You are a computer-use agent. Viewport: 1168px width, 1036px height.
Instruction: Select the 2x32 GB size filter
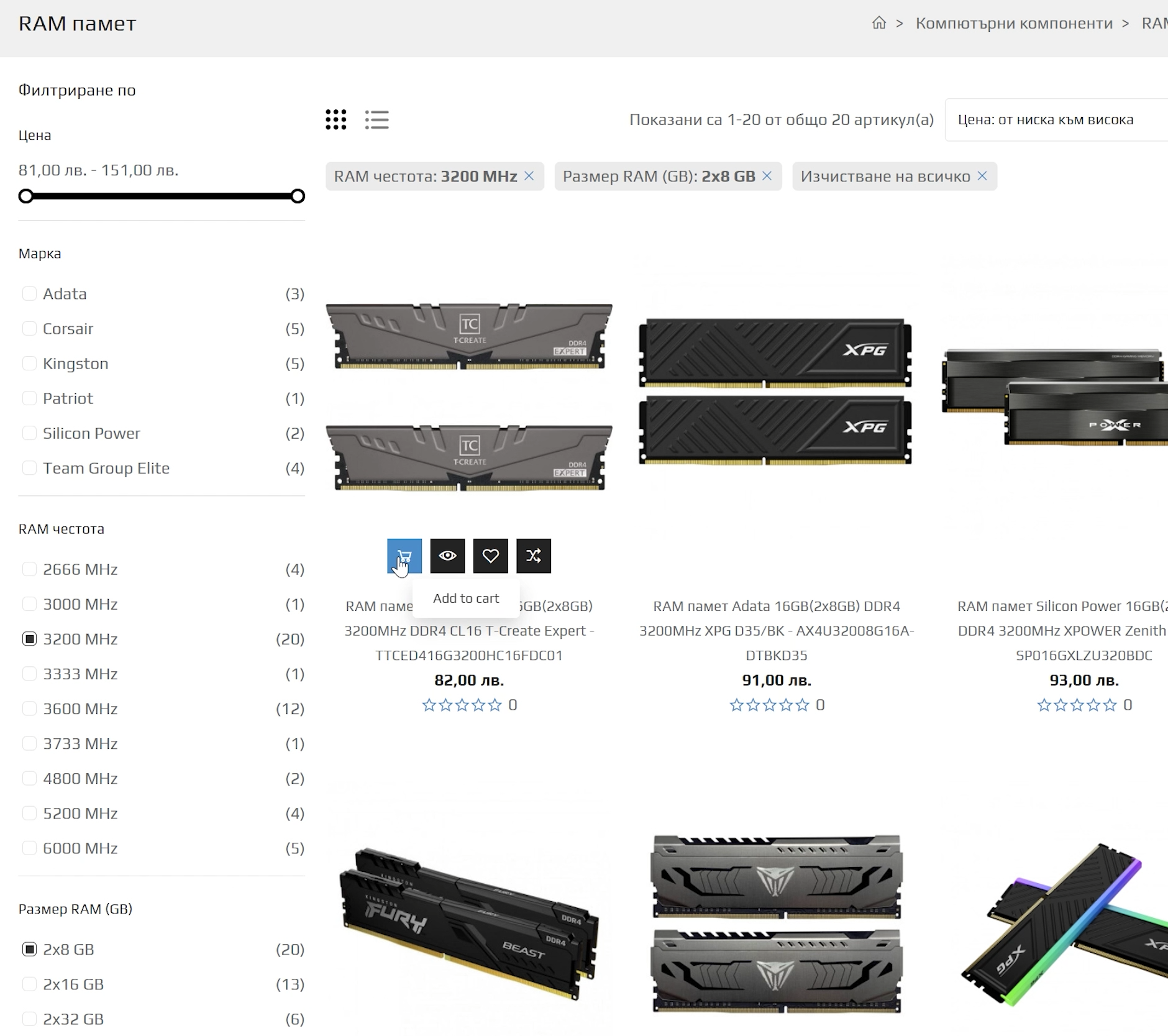(29, 1019)
